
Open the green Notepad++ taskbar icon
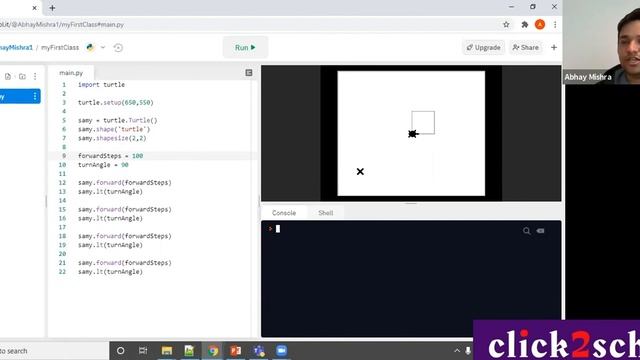click(x=189, y=351)
